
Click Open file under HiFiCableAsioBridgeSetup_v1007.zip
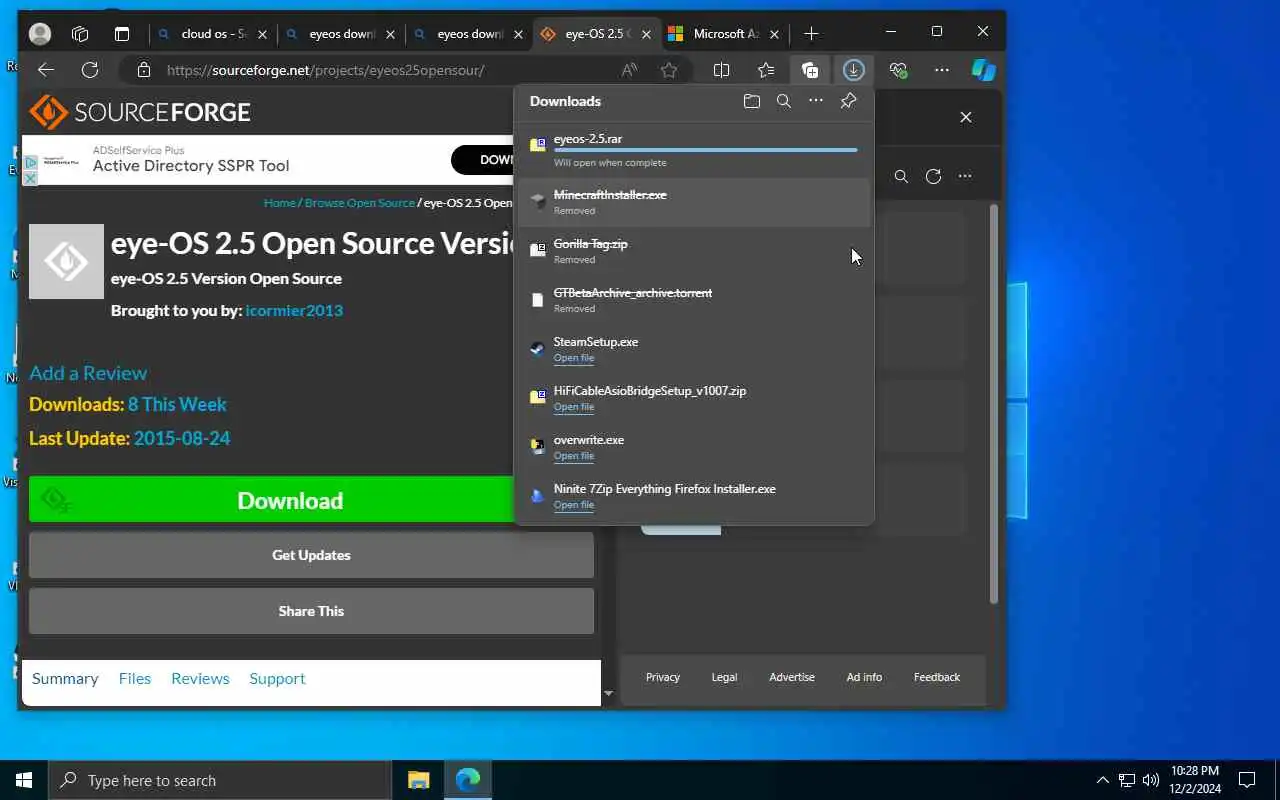coord(574,407)
